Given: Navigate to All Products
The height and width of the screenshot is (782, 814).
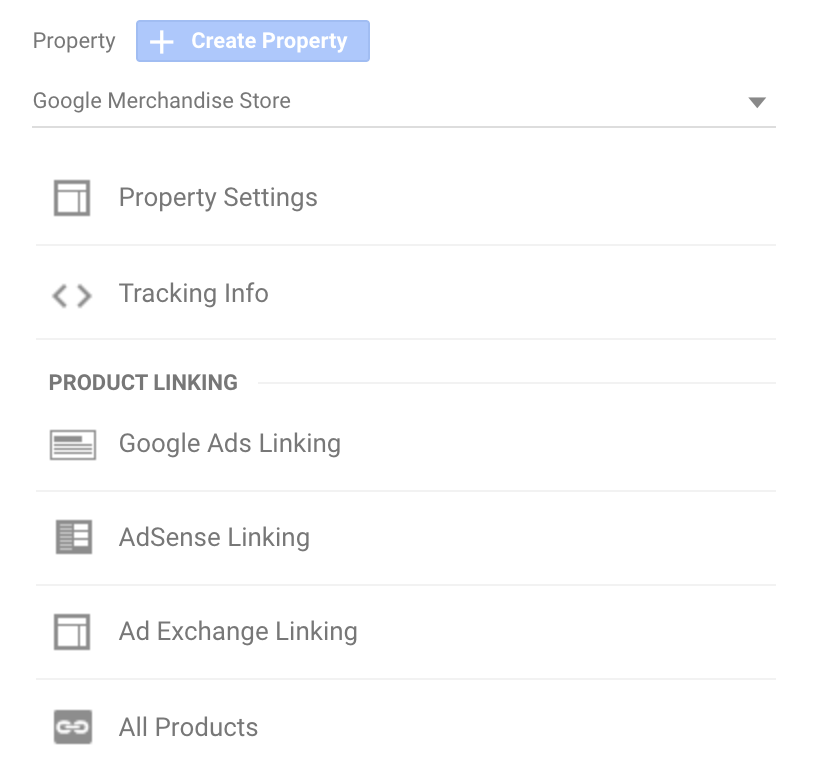Looking at the screenshot, I should [x=188, y=727].
